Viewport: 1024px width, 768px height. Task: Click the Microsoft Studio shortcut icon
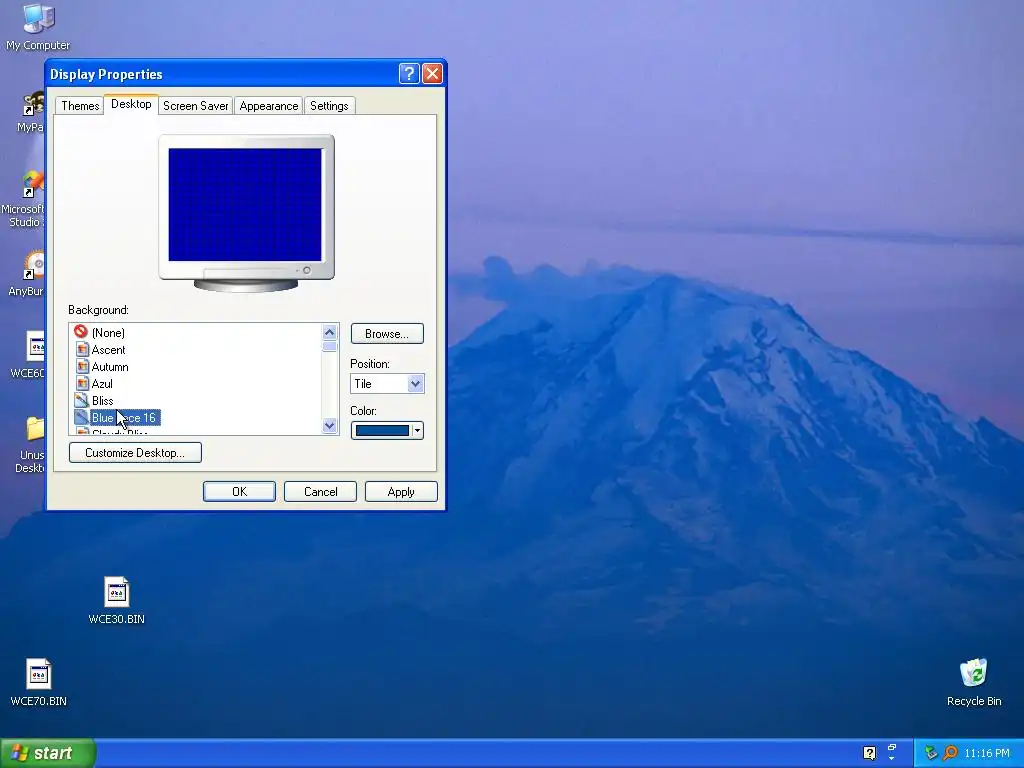(x=34, y=184)
